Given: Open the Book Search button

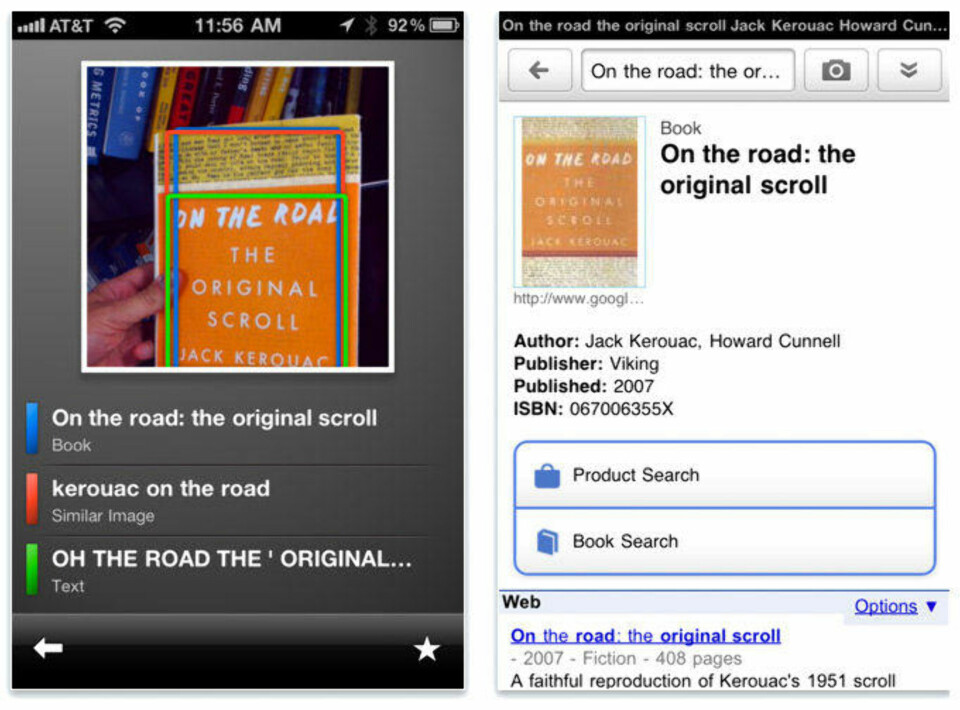Looking at the screenshot, I should 725,542.
